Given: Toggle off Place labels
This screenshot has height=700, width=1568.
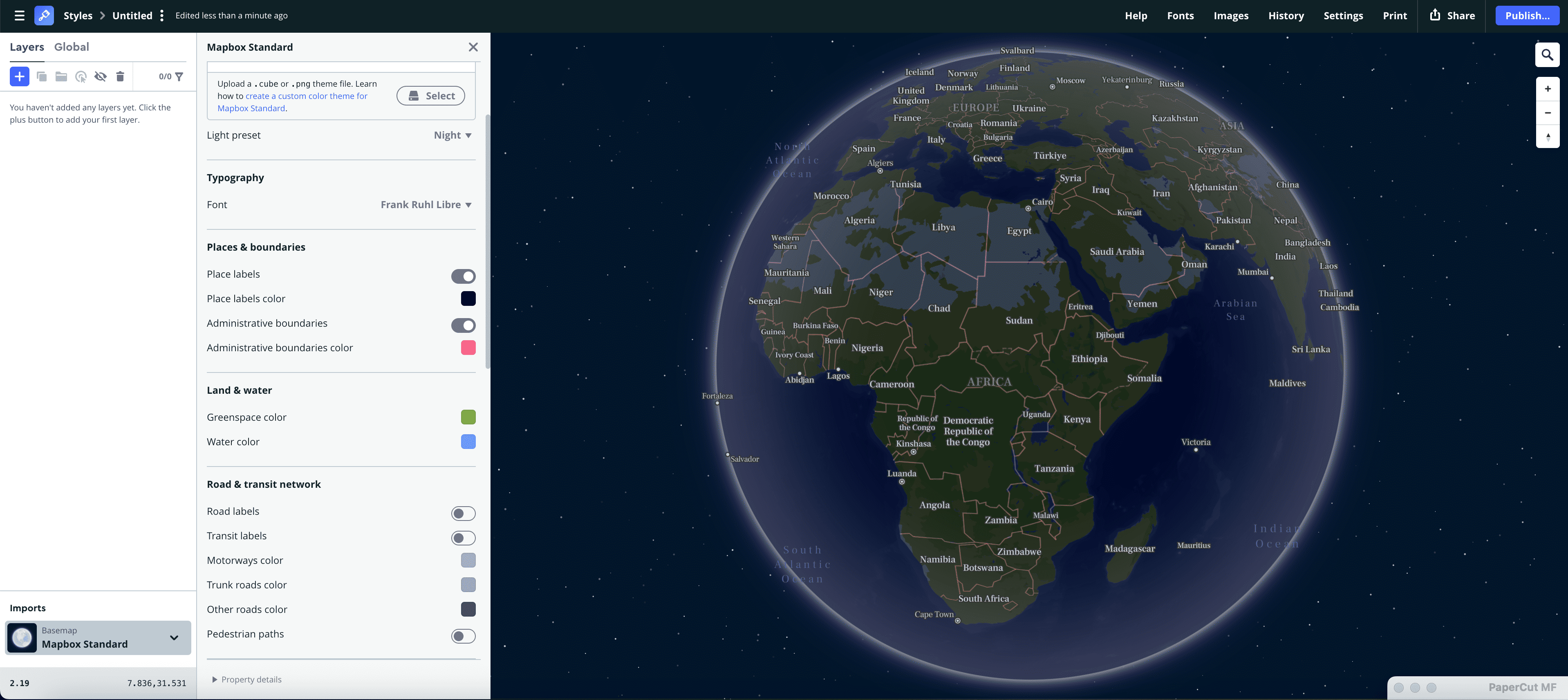Looking at the screenshot, I should [x=463, y=276].
